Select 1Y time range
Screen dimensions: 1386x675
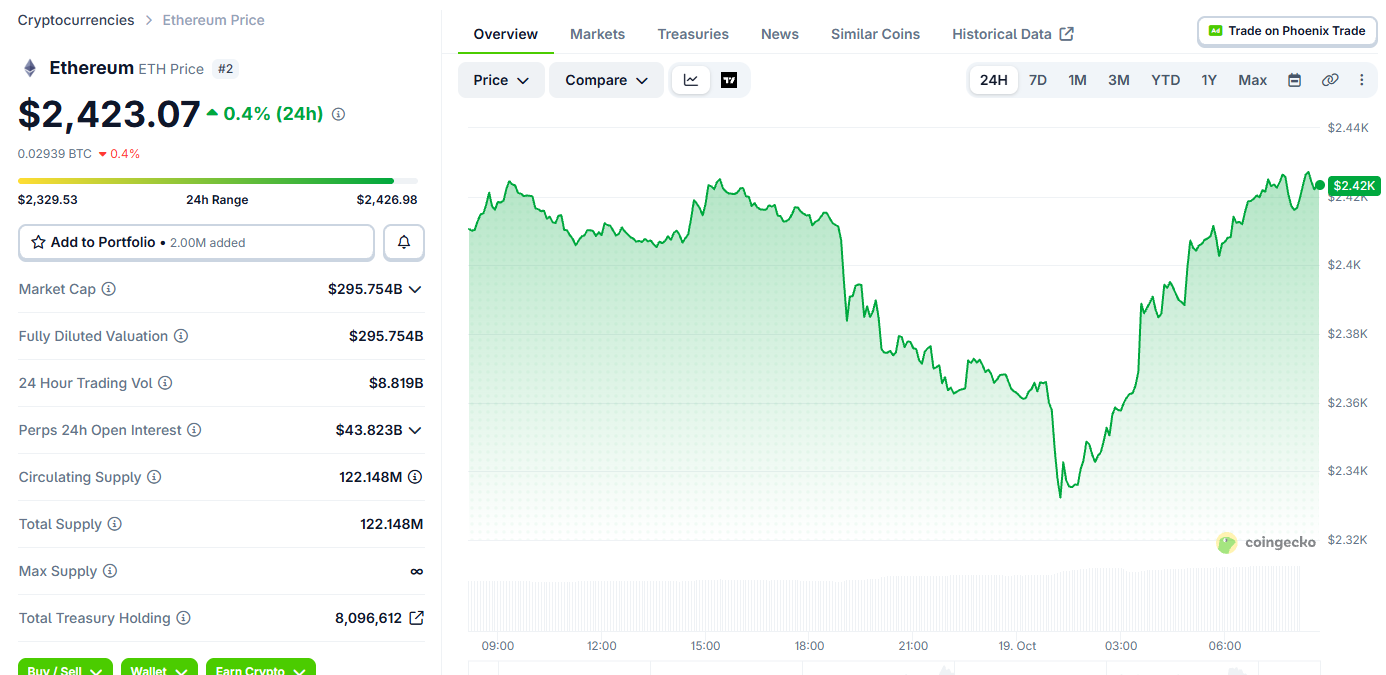pos(1209,80)
